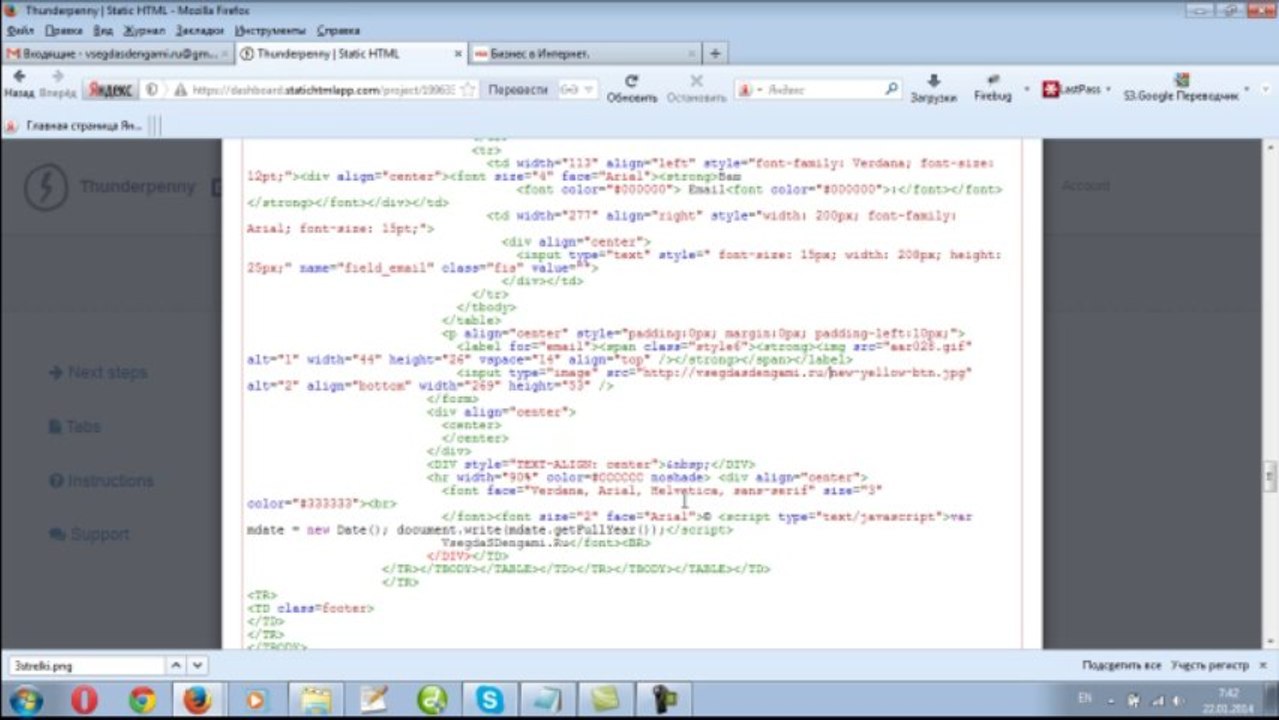Open the green swirl taskbar application
Image resolution: width=1279 pixels, height=720 pixels.
pyautogui.click(x=432, y=700)
